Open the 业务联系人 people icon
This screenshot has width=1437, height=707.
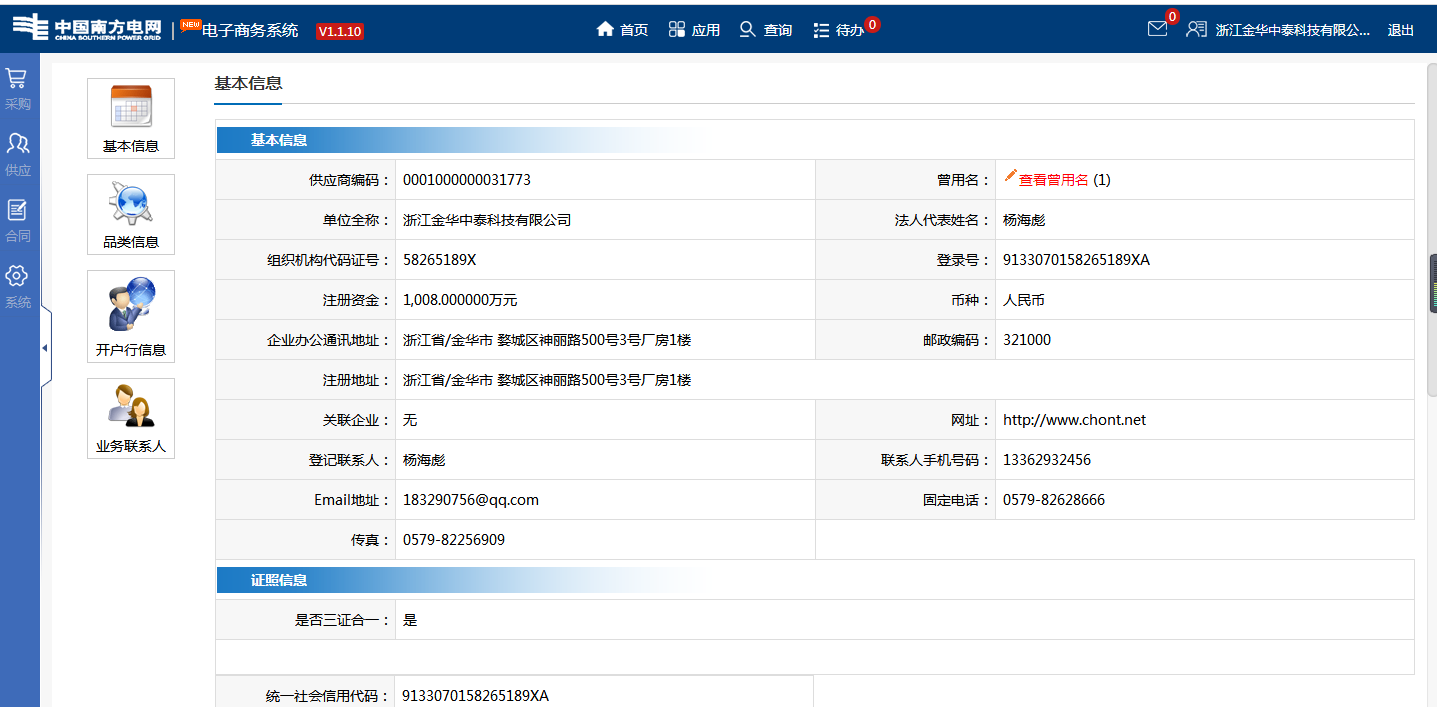click(x=131, y=406)
